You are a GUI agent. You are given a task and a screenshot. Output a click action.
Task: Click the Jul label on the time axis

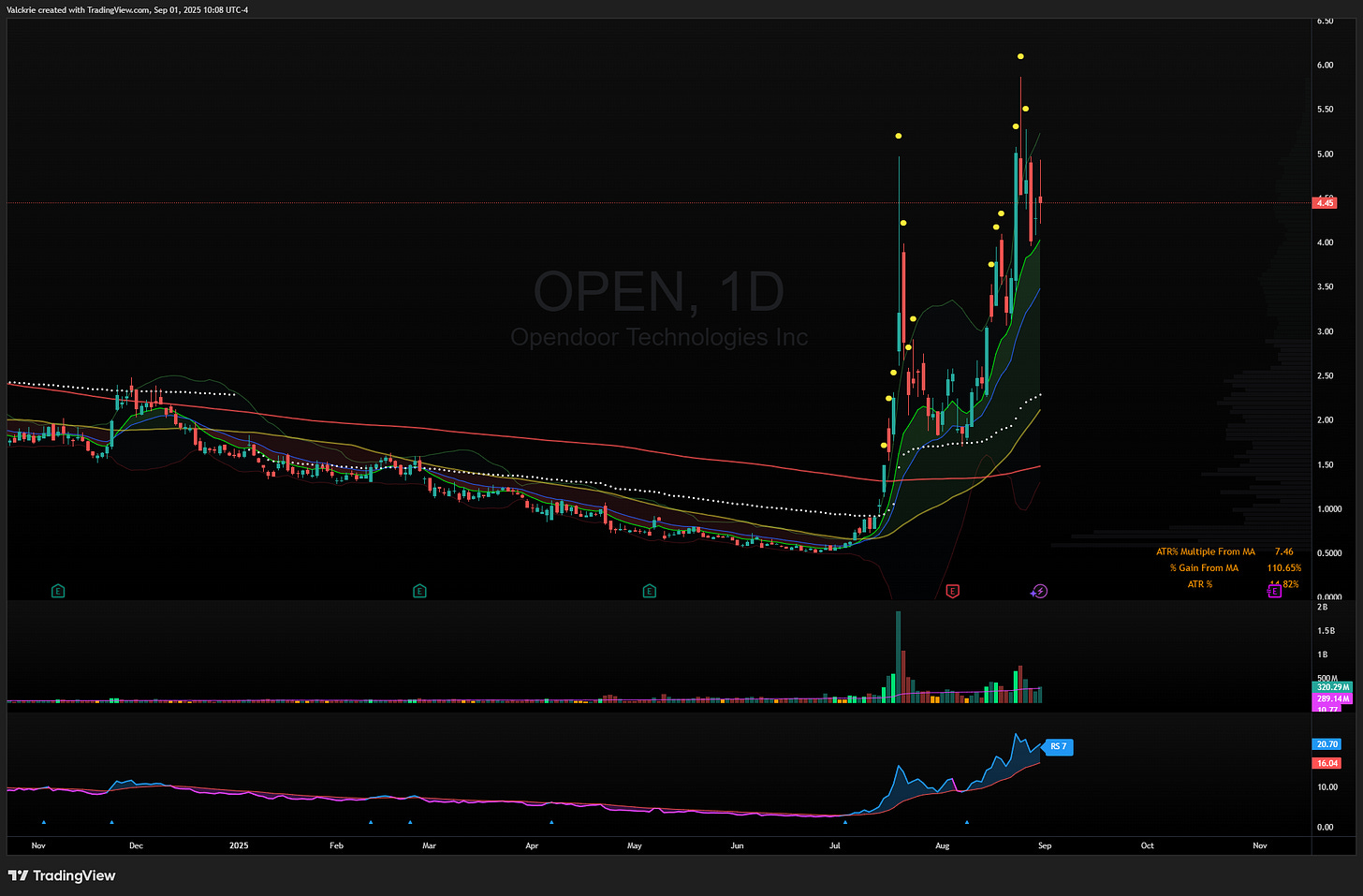point(834,845)
